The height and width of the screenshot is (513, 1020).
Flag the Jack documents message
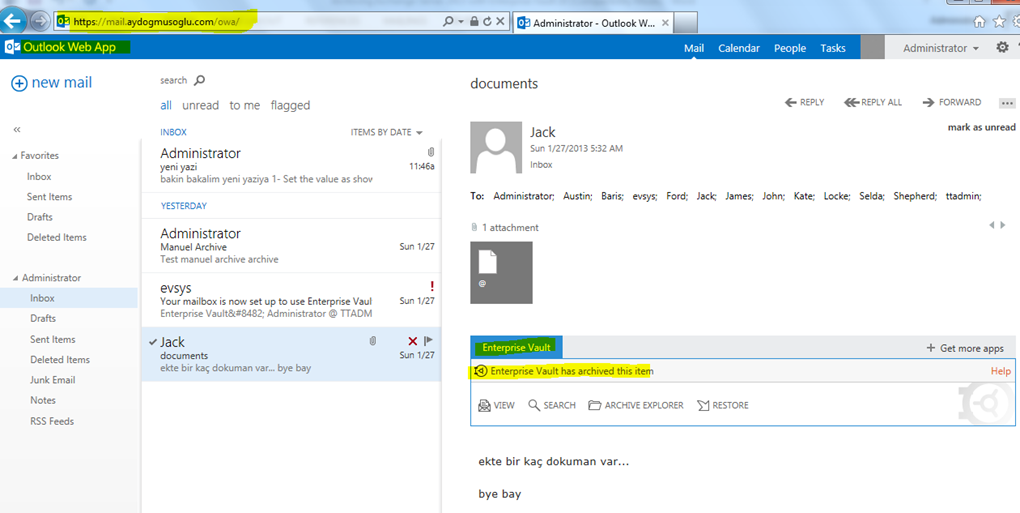point(429,341)
